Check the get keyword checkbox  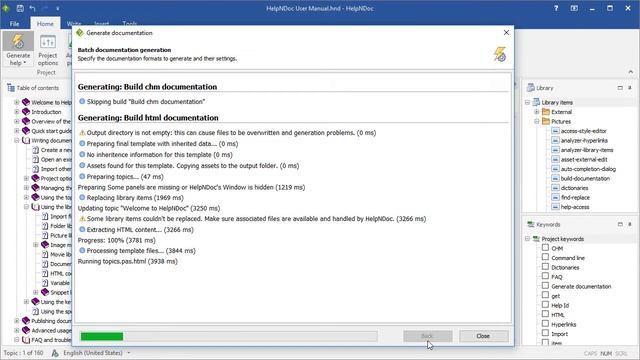tap(545, 295)
